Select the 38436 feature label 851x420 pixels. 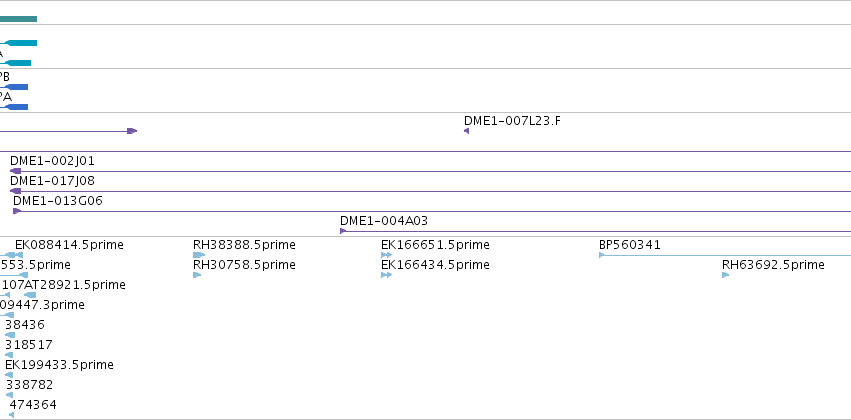click(25, 324)
